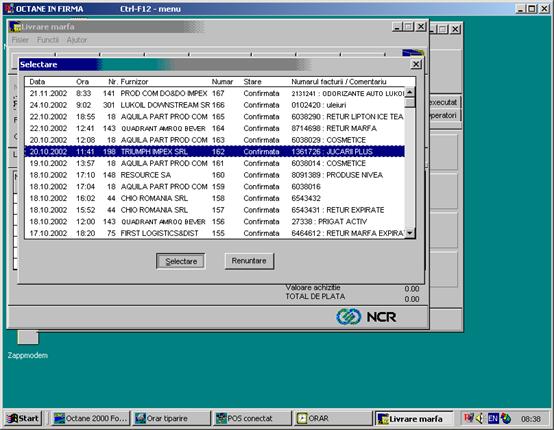The image size is (554, 430).
Task: Open Ajutor menu in Livrare marfa
Action: (x=77, y=40)
